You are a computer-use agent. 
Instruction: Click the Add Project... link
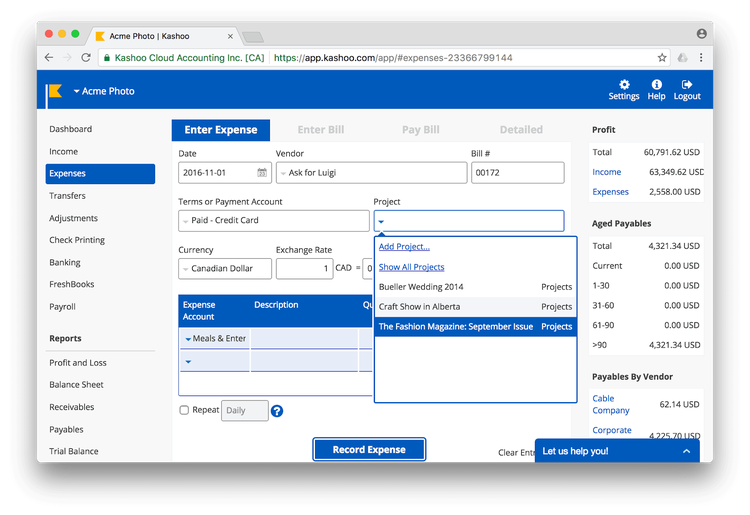[404, 247]
